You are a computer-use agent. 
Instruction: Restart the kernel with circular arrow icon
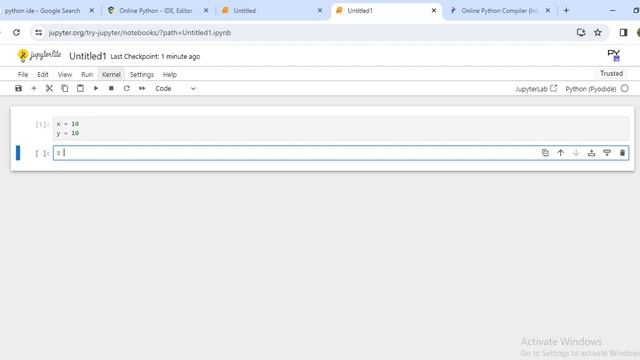(x=127, y=88)
